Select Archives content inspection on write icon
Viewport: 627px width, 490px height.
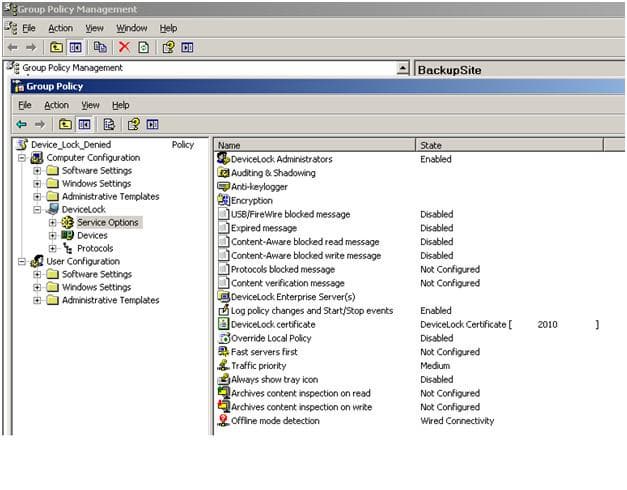click(x=223, y=406)
